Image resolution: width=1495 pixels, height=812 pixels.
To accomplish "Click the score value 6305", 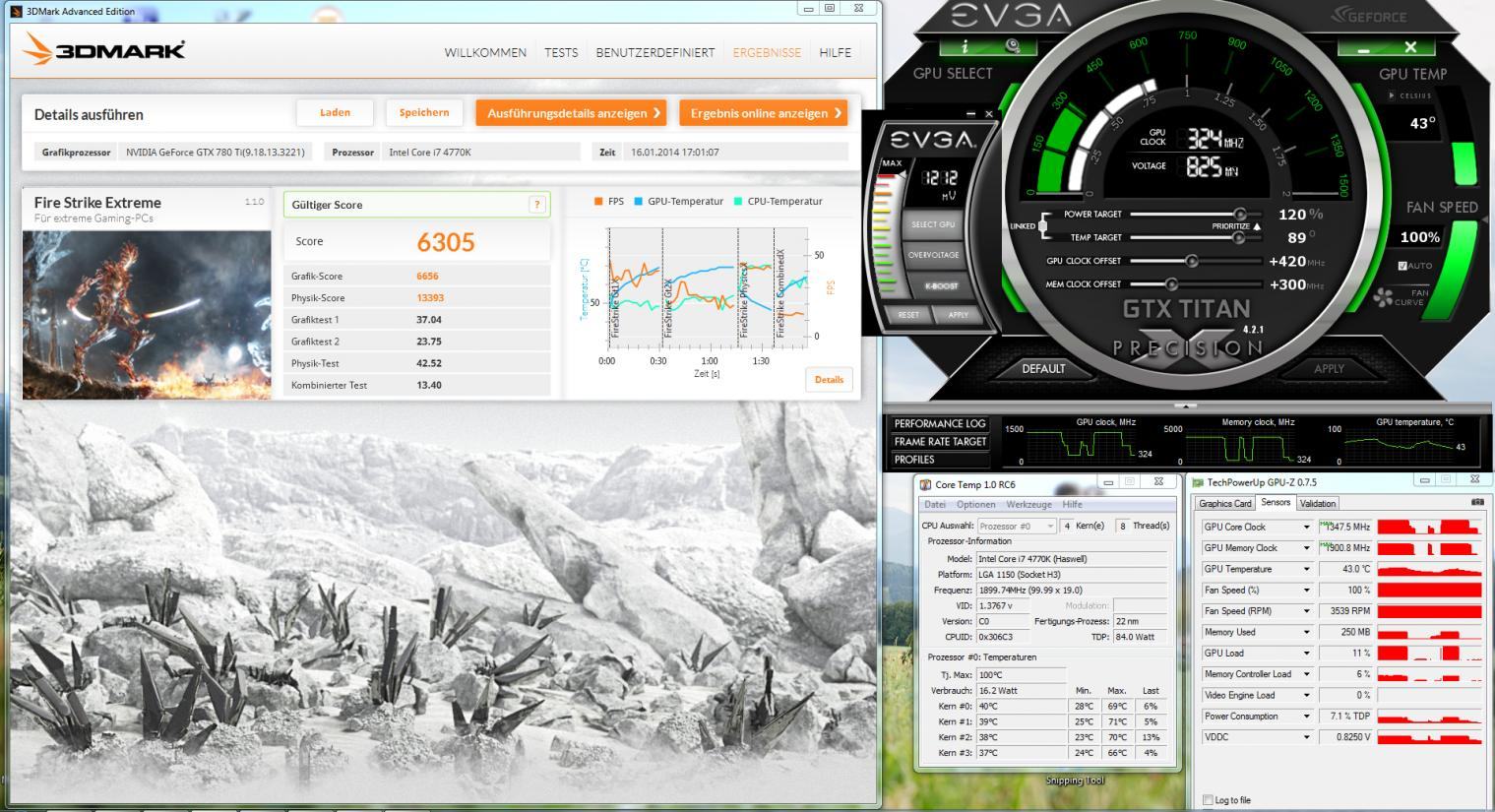I will pos(446,242).
